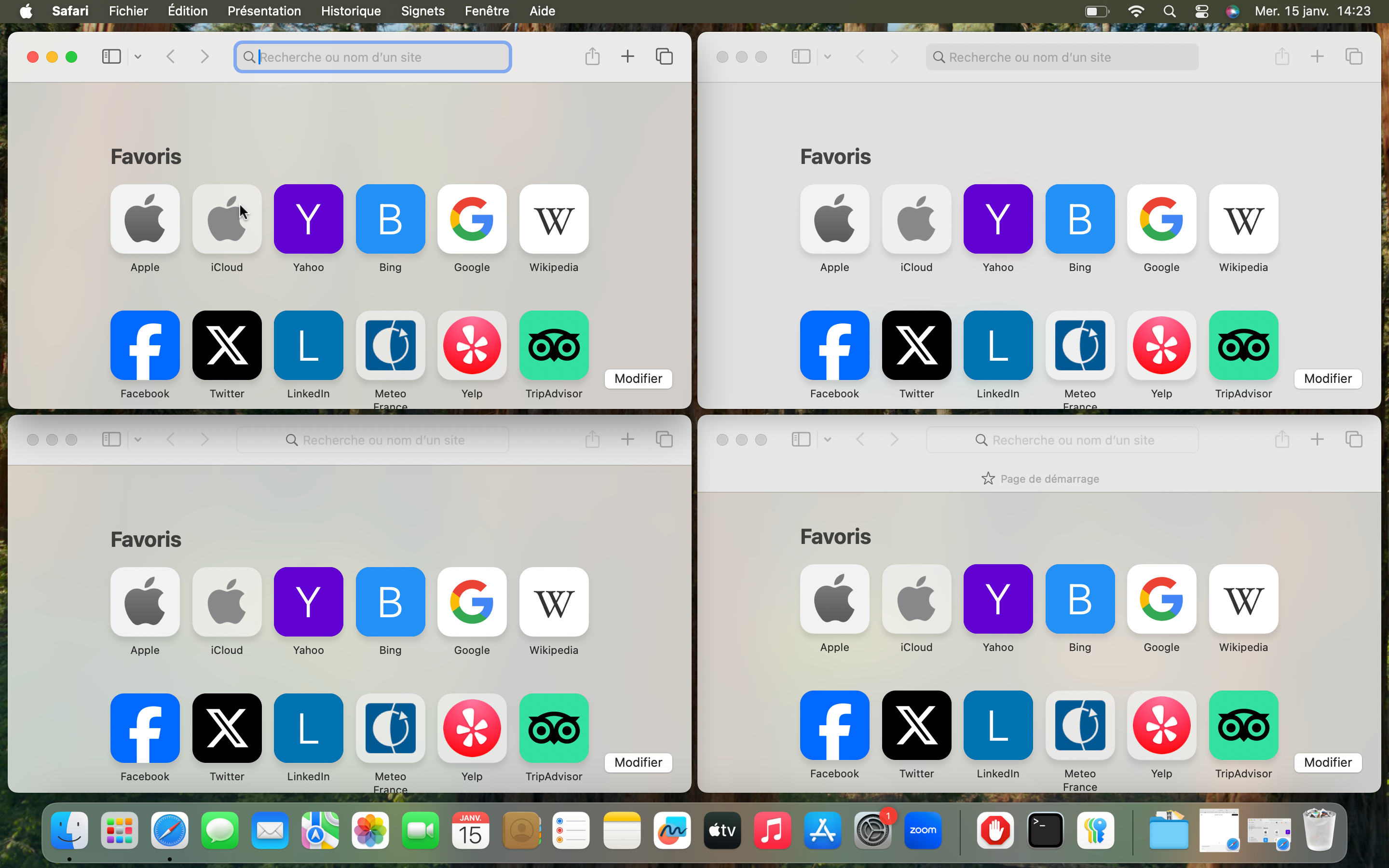Open Wikipedia favorite in bottom-right window
1389x868 pixels.
(1243, 599)
